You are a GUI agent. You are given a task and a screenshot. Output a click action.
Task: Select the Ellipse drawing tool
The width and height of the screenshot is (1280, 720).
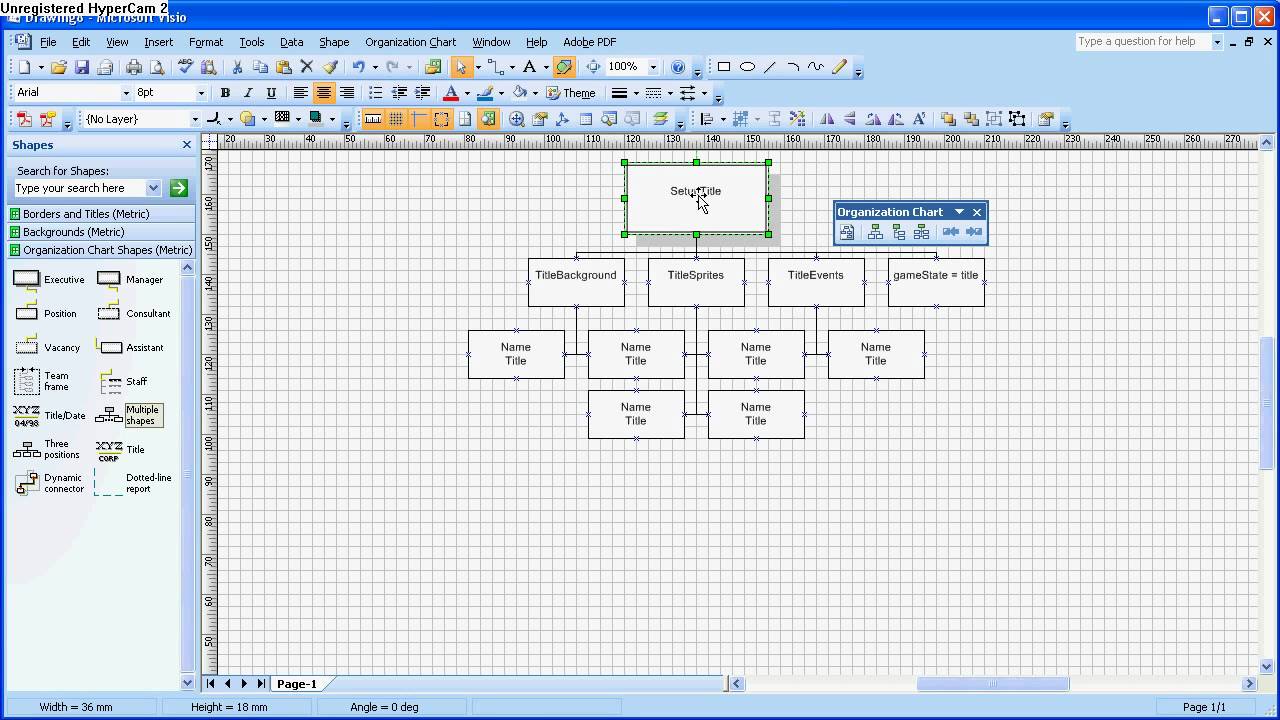[747, 67]
